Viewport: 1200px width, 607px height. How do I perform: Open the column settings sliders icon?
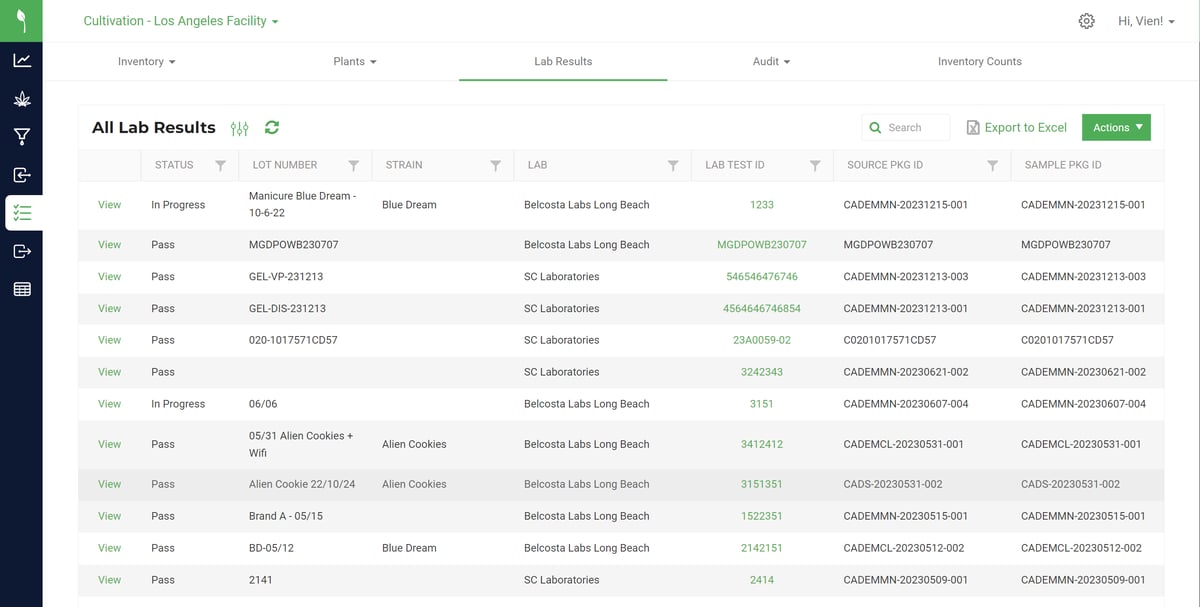[x=239, y=127]
